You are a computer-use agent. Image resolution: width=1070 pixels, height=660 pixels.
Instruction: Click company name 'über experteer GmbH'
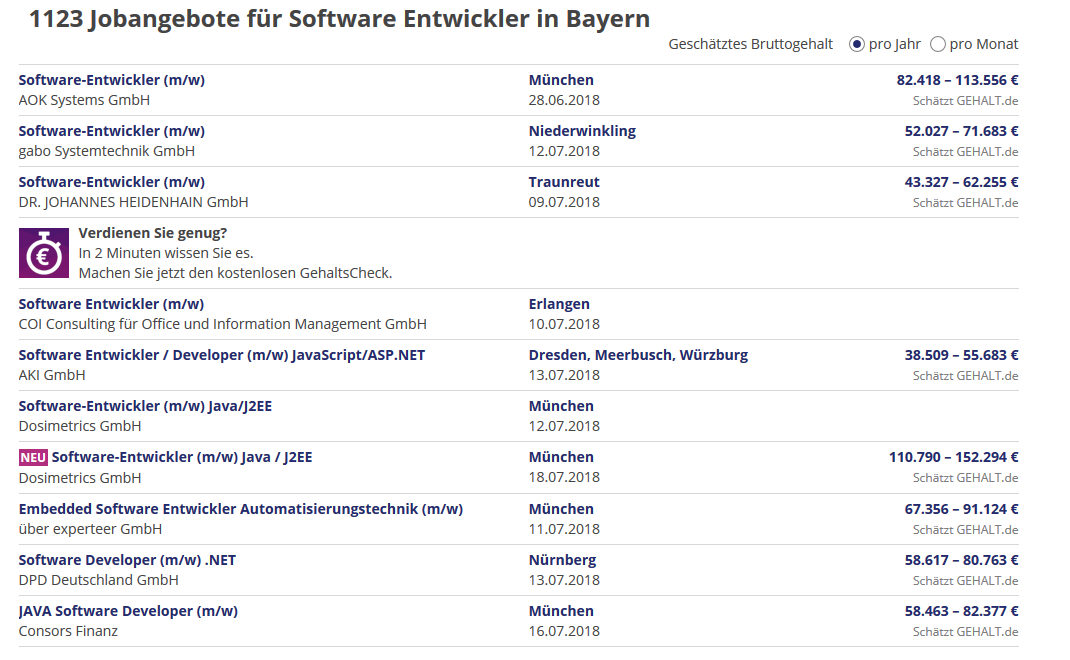point(90,530)
